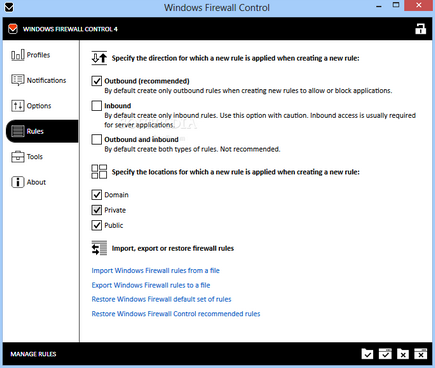This screenshot has width=435, height=368.
Task: Click the last X window icon in bottom bar
Action: click(421, 354)
